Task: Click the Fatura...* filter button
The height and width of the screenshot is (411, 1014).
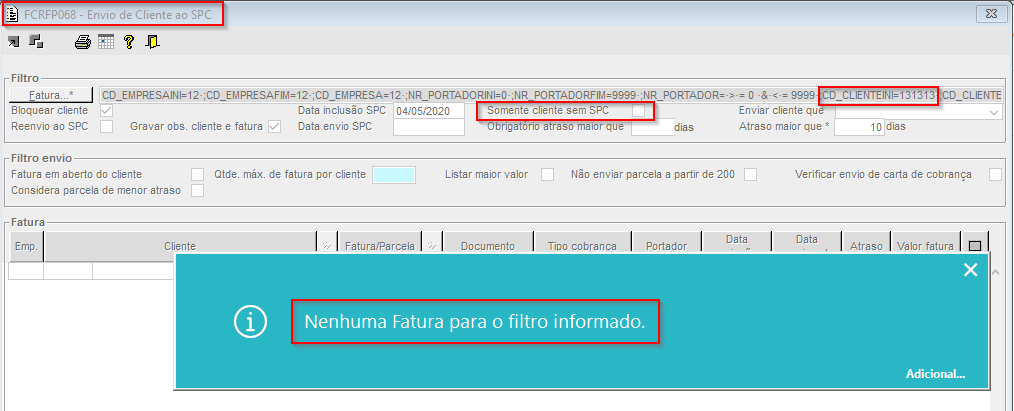Action: click(52, 95)
